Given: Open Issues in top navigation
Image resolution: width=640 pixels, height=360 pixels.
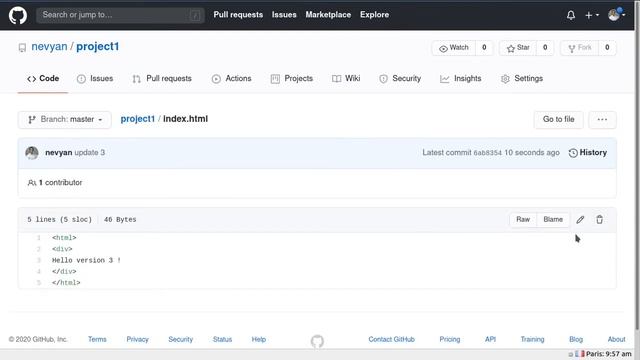Looking at the screenshot, I should point(284,15).
